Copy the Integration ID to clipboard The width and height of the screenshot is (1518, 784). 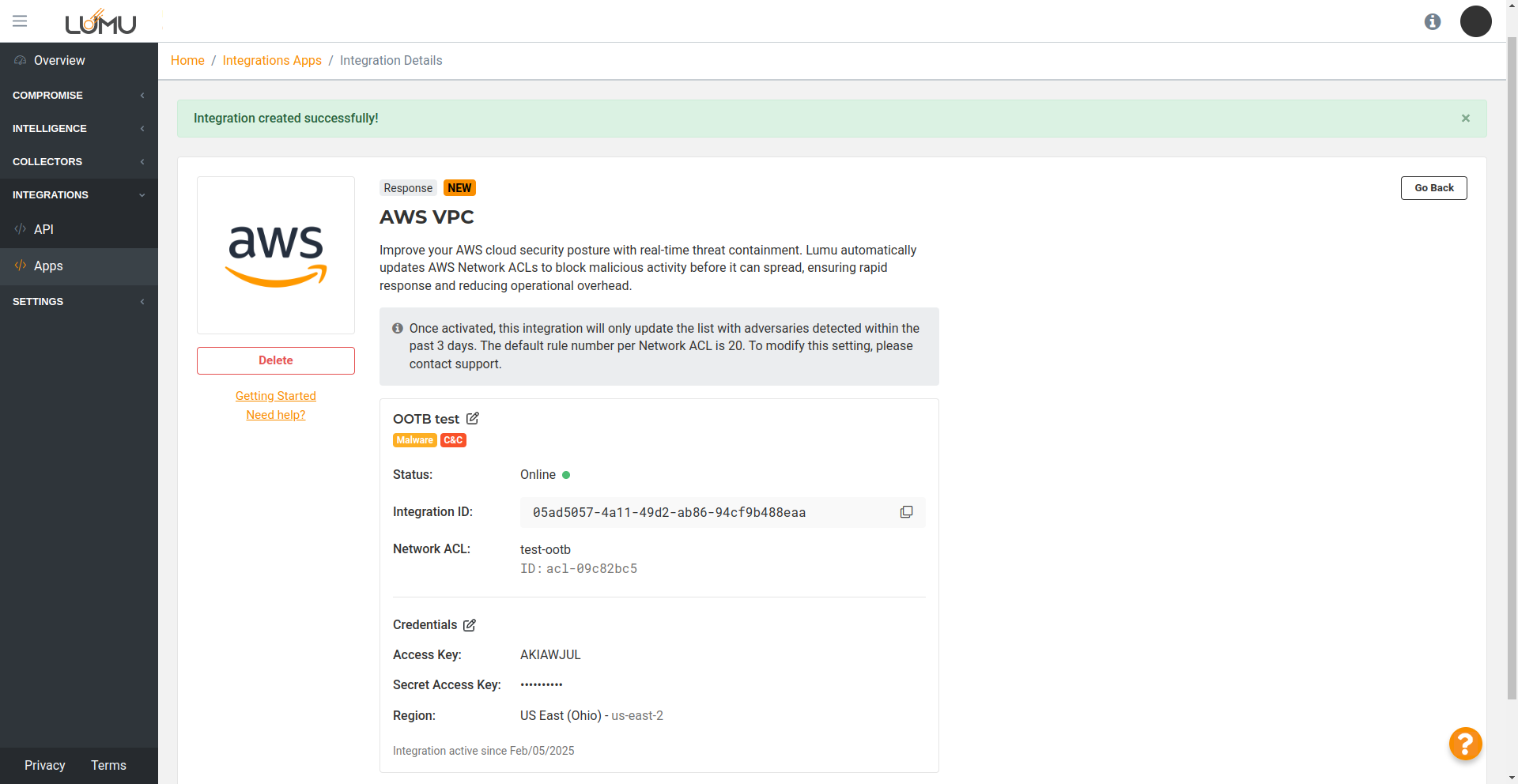coord(906,512)
